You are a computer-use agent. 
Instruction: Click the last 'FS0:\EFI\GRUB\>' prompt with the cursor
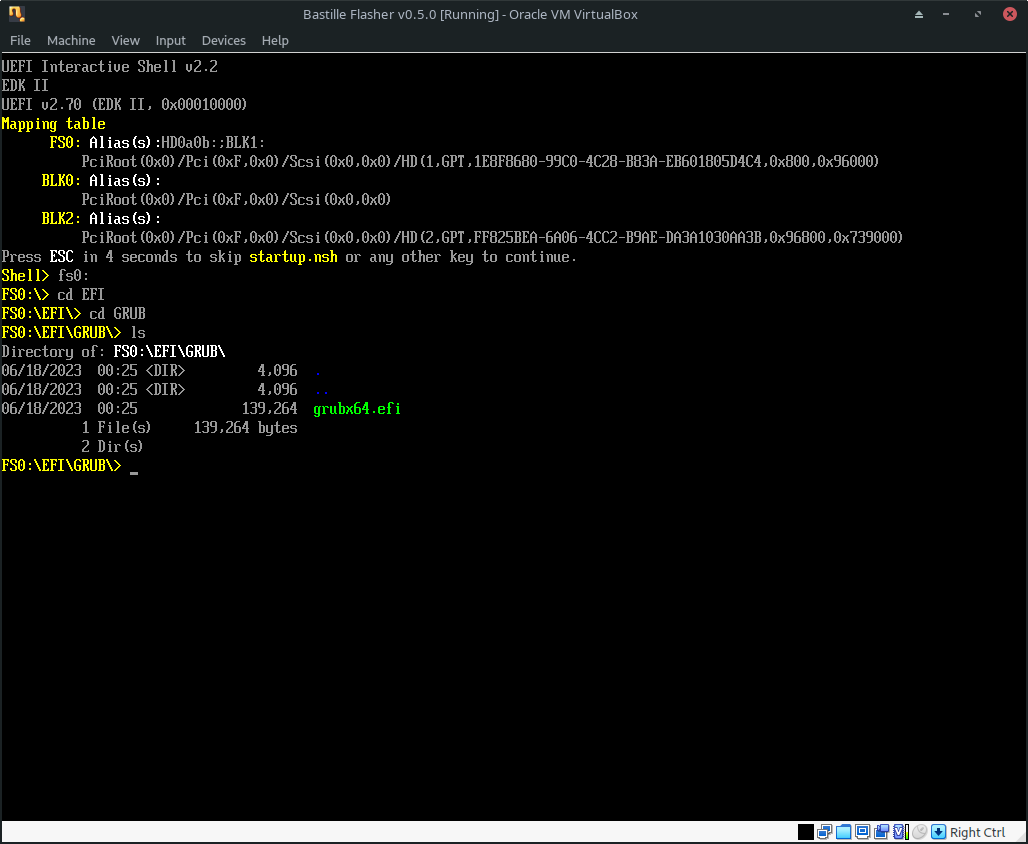pos(61,466)
